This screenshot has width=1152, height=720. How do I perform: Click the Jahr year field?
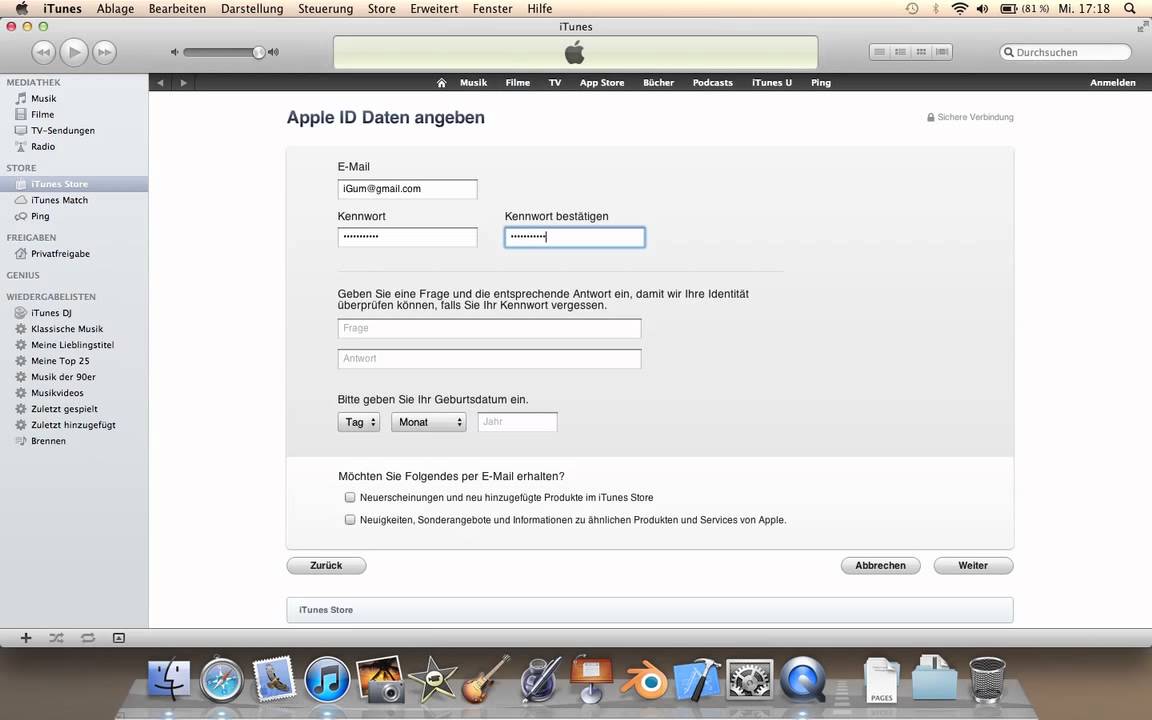coord(517,422)
